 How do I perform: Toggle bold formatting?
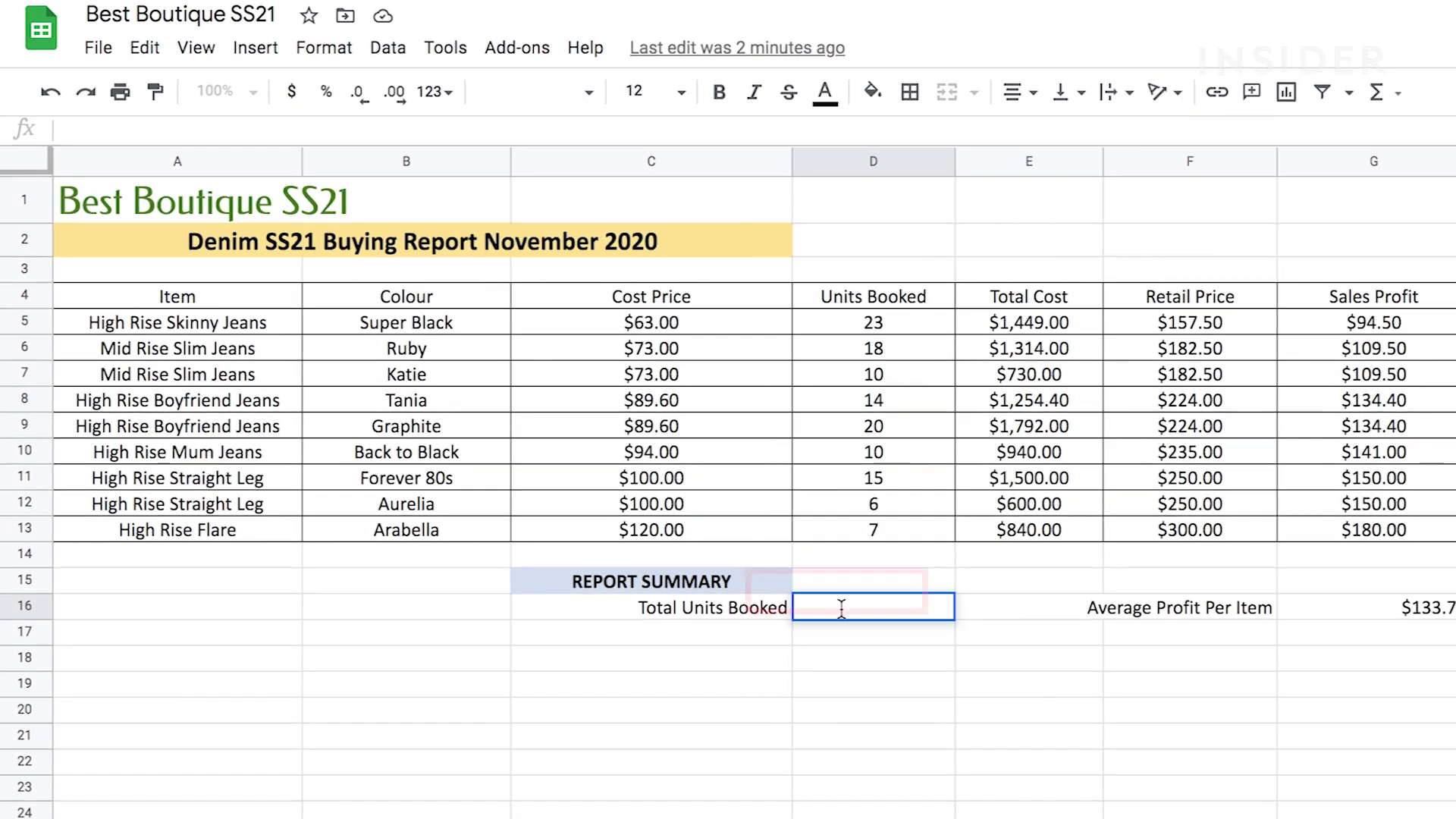click(x=719, y=92)
